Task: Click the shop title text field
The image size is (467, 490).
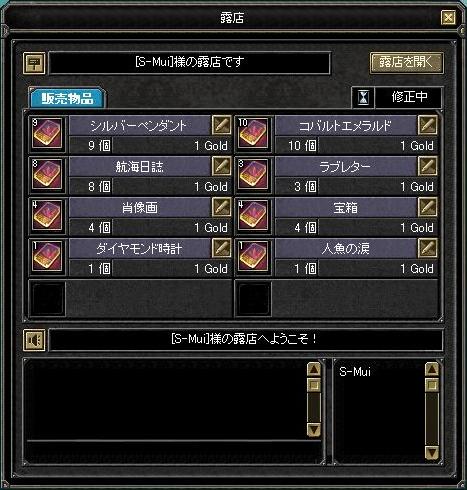Action: point(190,62)
